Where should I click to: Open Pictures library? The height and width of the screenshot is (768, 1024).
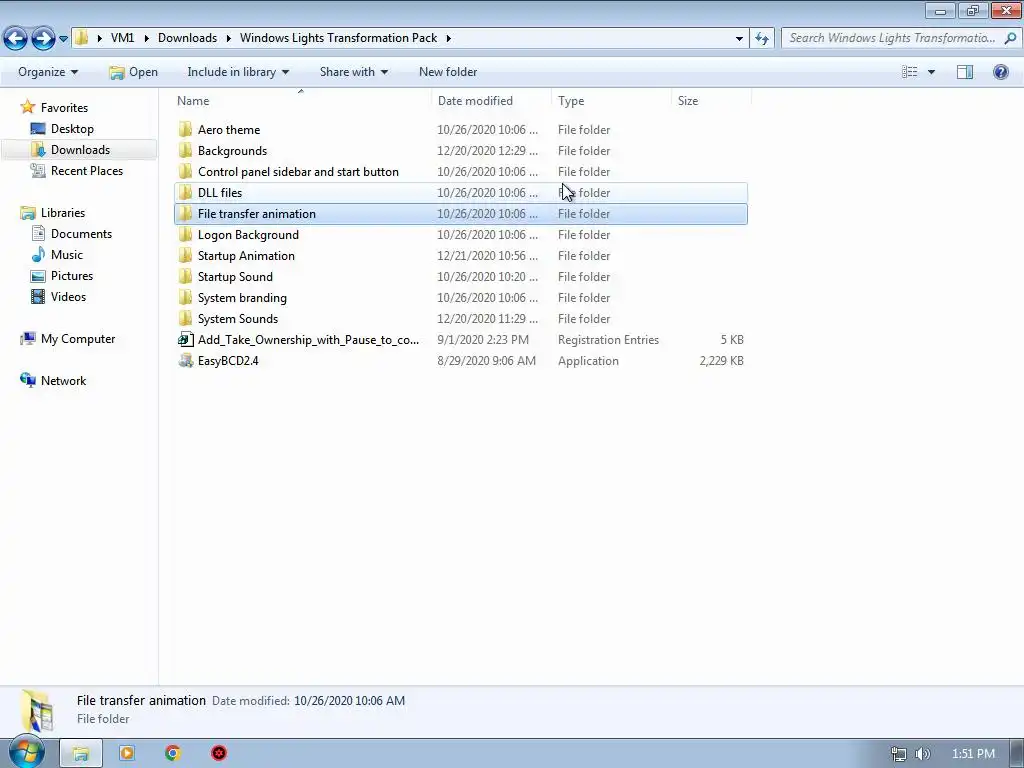click(x=72, y=276)
